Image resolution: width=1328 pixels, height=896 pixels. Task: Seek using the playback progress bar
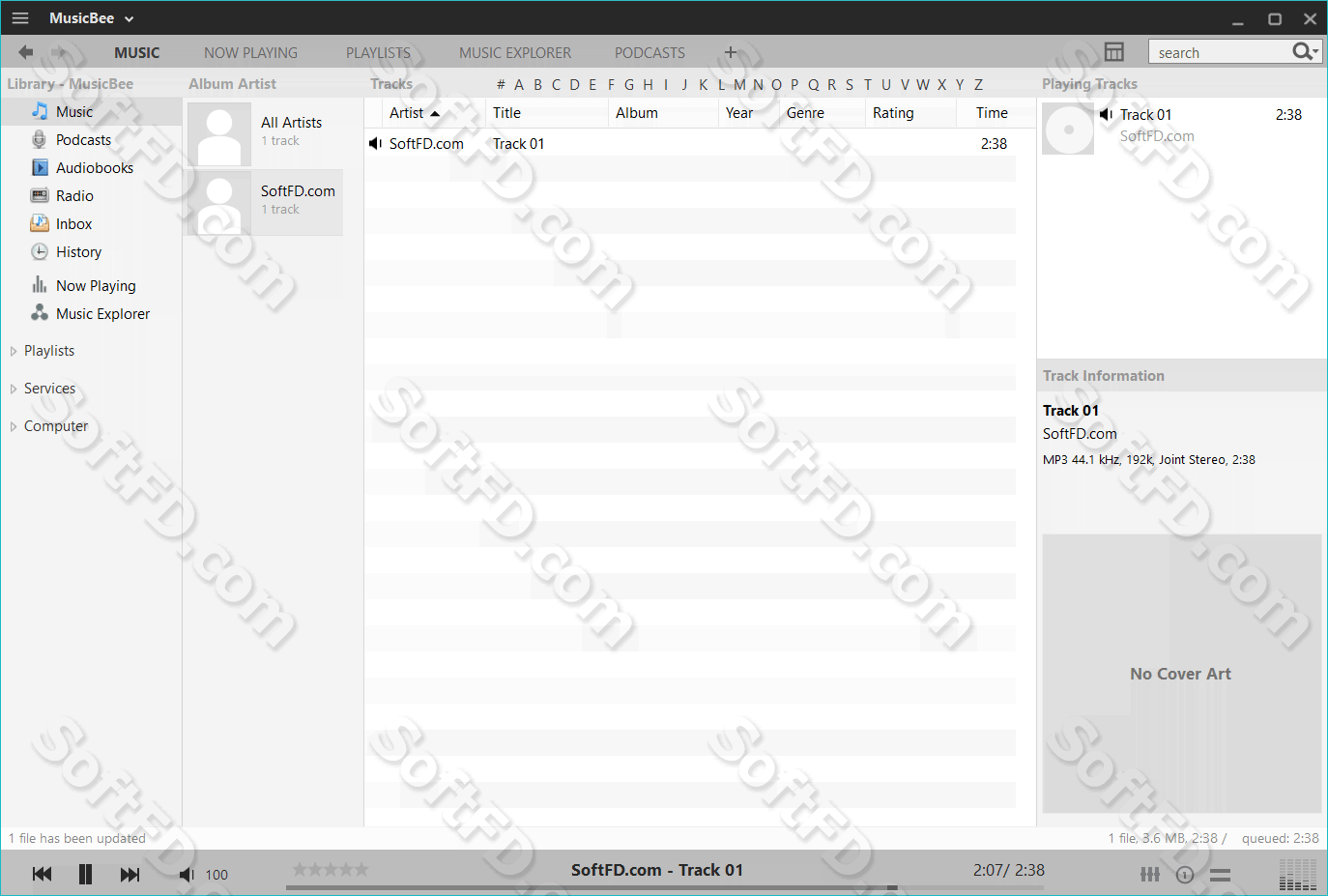(x=667, y=887)
